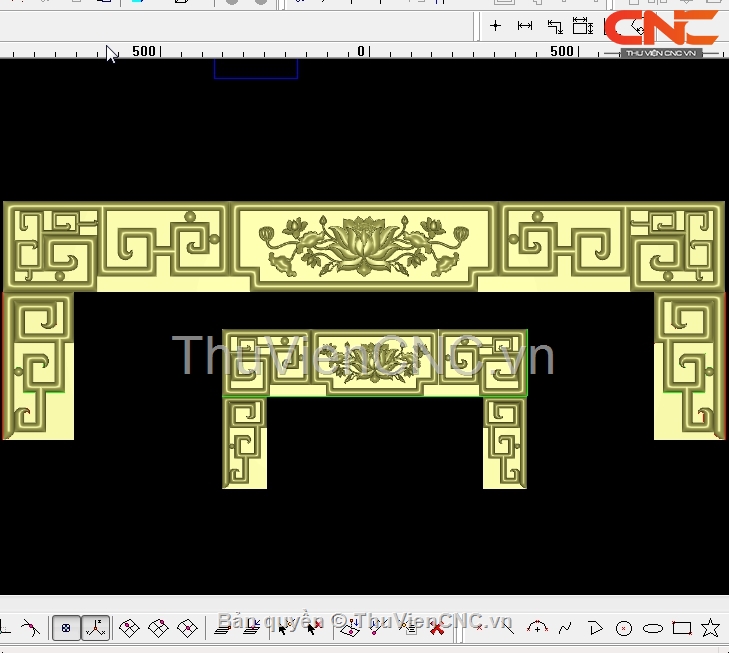This screenshot has height=653, width=729.
Task: Select the rectangle drawing tool
Action: pos(682,628)
